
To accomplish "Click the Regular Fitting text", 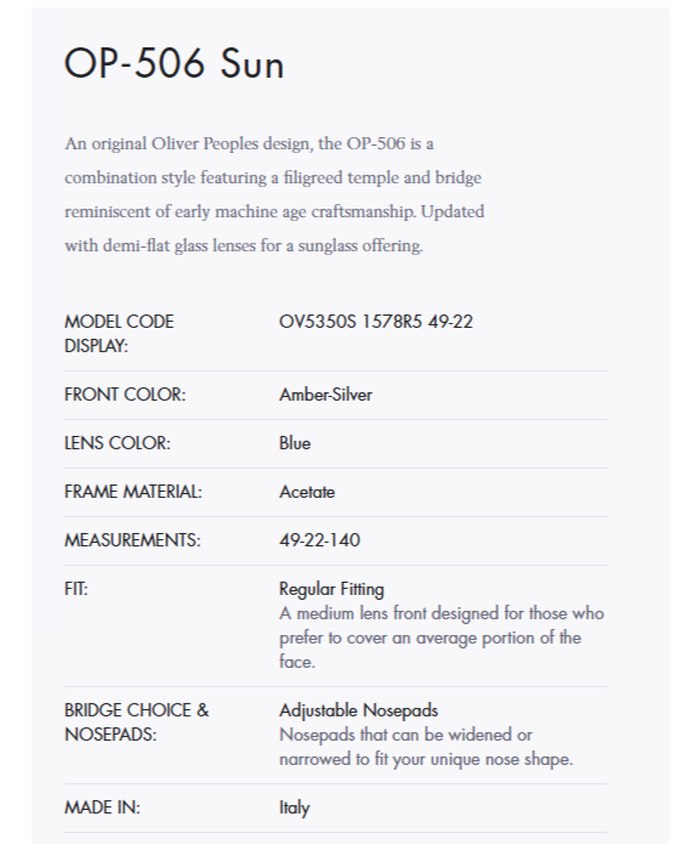I will tap(331, 589).
